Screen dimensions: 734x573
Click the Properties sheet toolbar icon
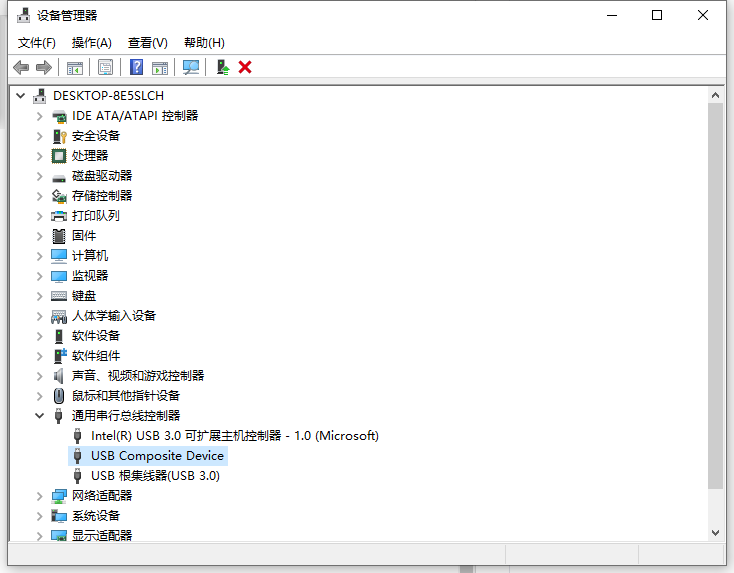(x=105, y=67)
